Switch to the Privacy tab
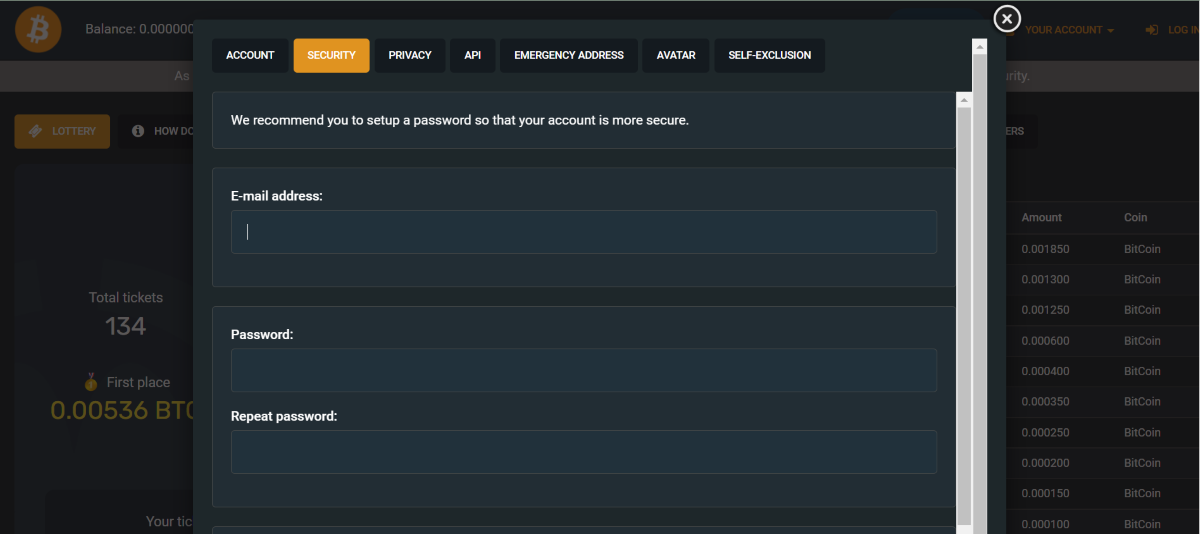The width and height of the screenshot is (1200, 534). point(410,56)
